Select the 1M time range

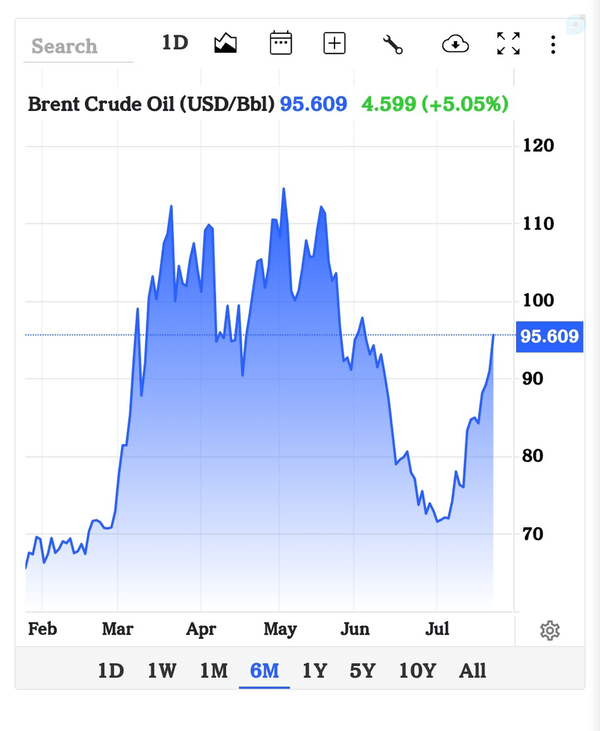[x=214, y=671]
